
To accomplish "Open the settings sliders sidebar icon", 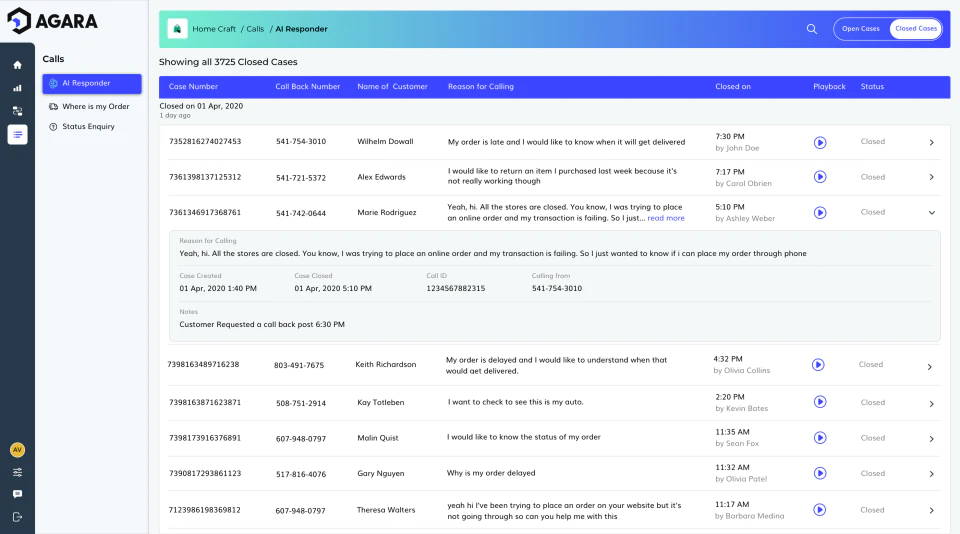I will point(17,472).
